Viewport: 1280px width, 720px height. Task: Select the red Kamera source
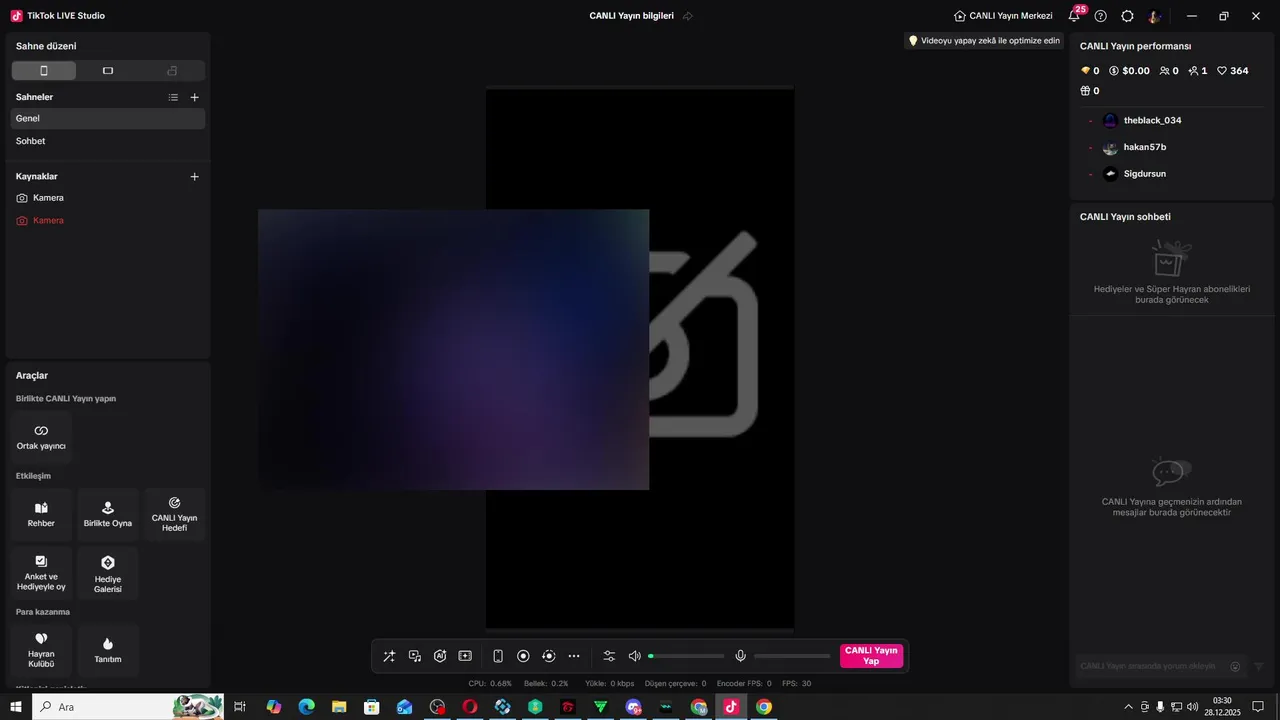point(108,220)
